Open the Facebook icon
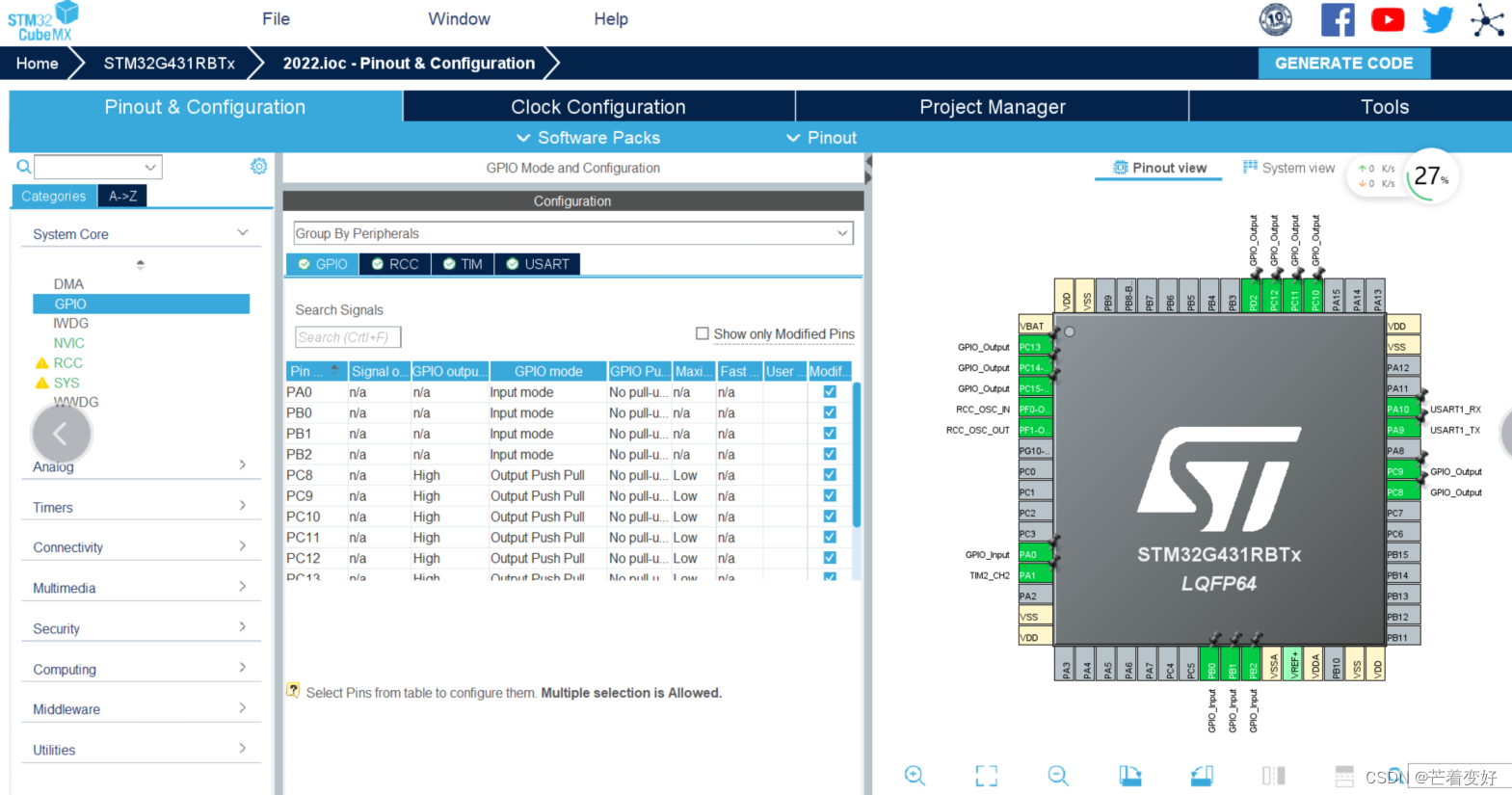Screen dimensions: 1512x795 1338,19
